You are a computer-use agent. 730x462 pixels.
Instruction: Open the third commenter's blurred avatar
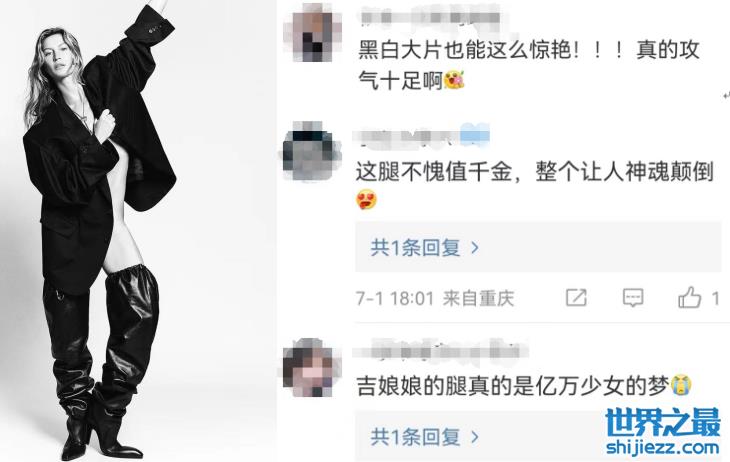(x=311, y=367)
